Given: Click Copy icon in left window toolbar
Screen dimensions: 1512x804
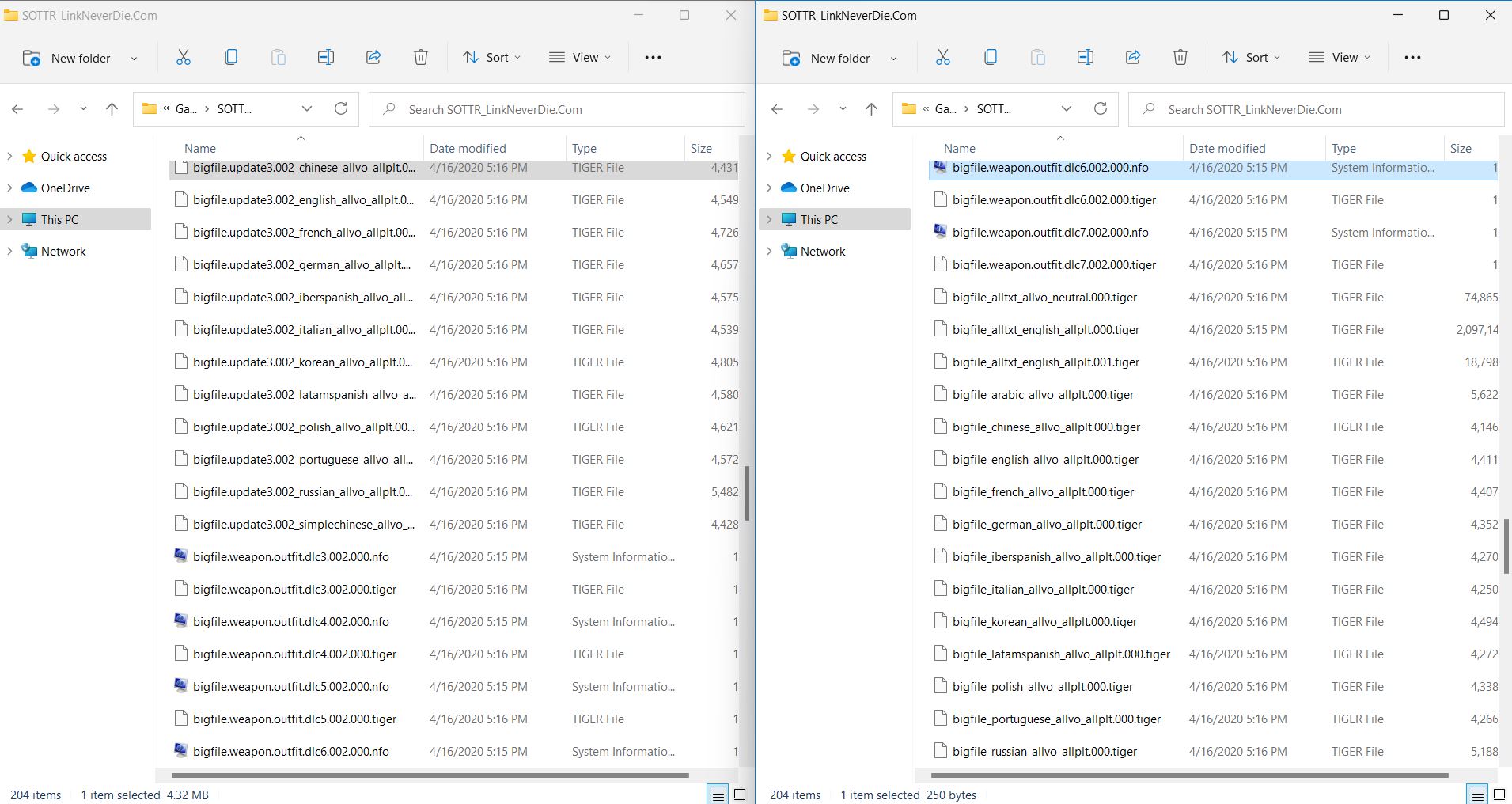Looking at the screenshot, I should click(x=230, y=57).
